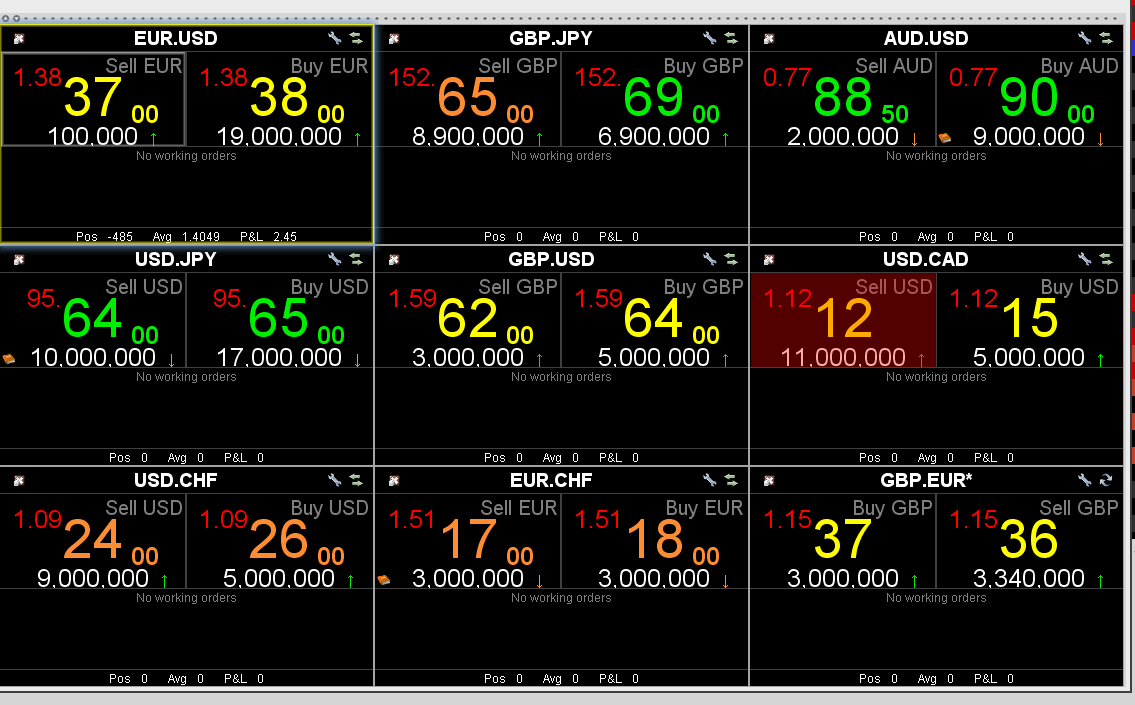
Task: Configure USD.CHF via the wrench icon
Action: coord(334,479)
